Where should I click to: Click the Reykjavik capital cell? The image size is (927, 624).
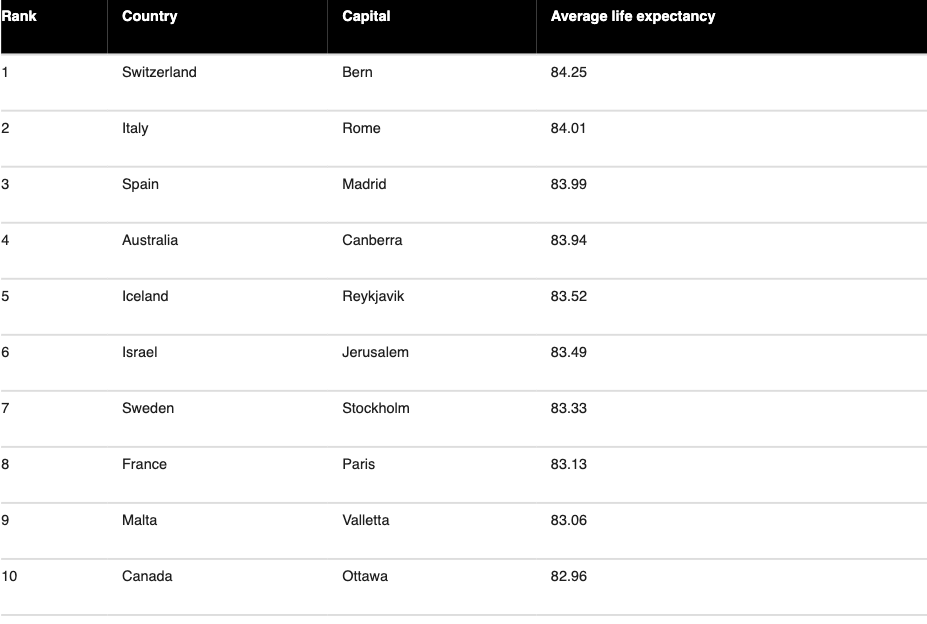pyautogui.click(x=373, y=296)
